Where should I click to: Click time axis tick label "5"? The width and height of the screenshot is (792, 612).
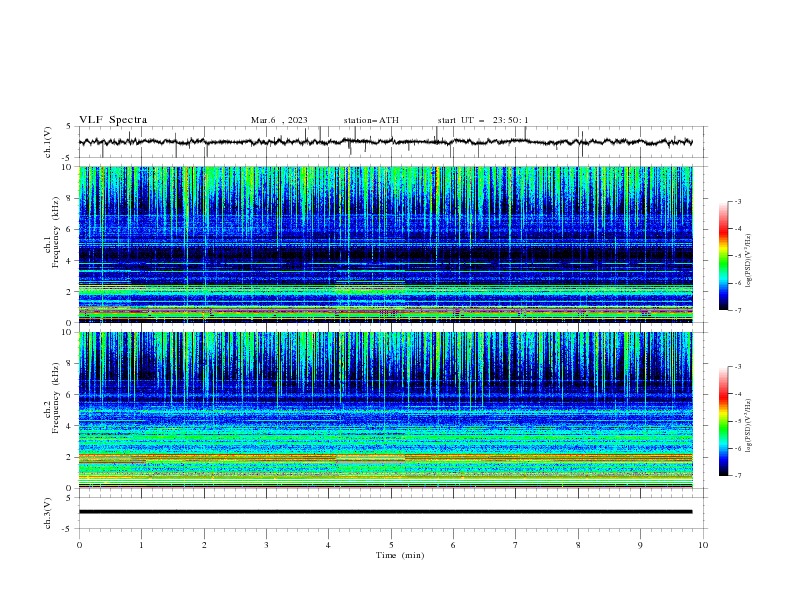[391, 545]
